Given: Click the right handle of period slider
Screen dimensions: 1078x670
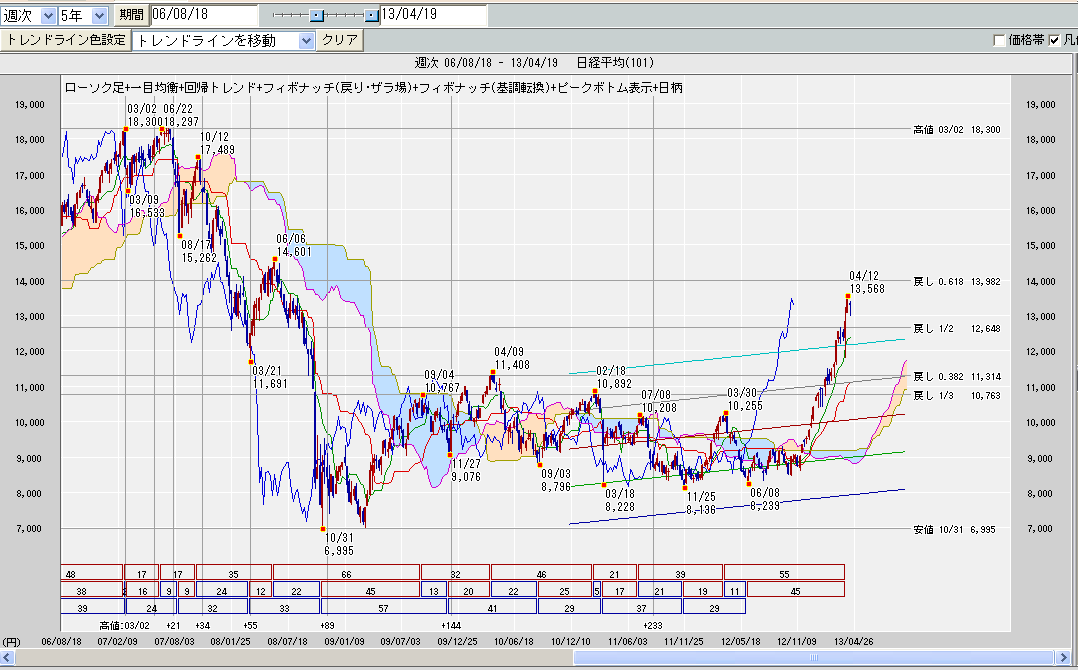Looking at the screenshot, I should (371, 15).
